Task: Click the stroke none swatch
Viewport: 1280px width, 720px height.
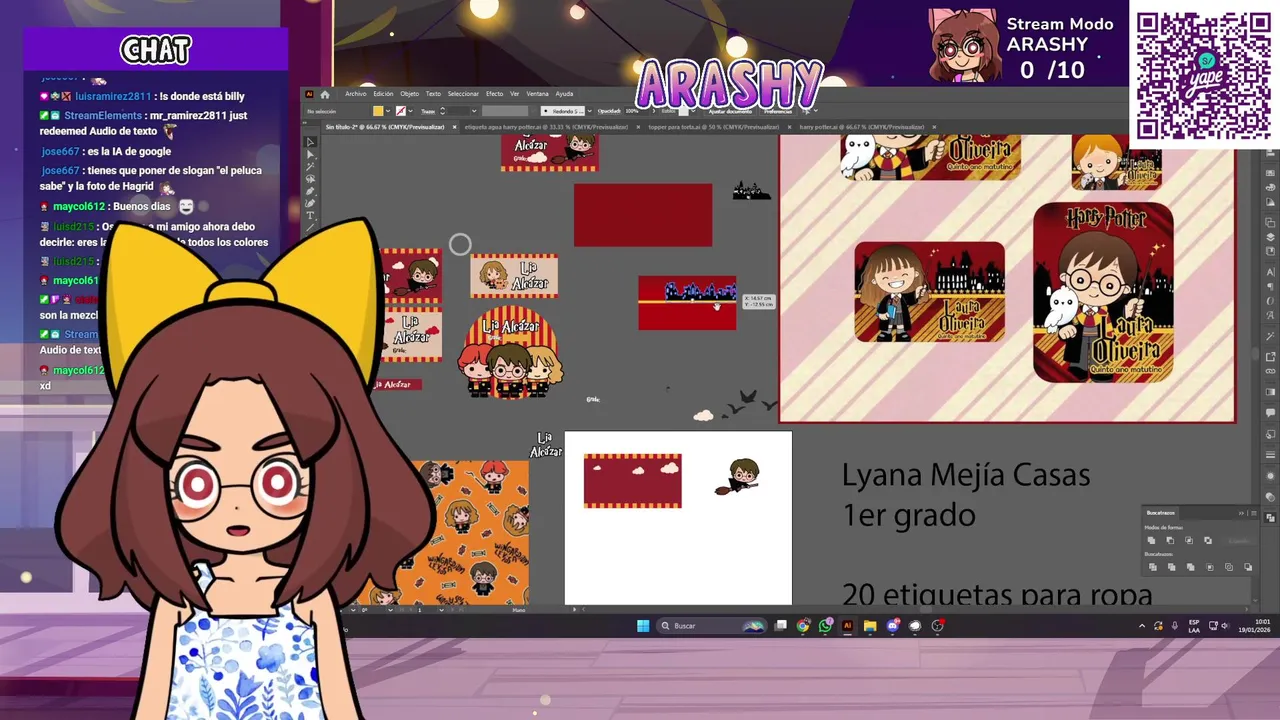Action: [x=401, y=110]
